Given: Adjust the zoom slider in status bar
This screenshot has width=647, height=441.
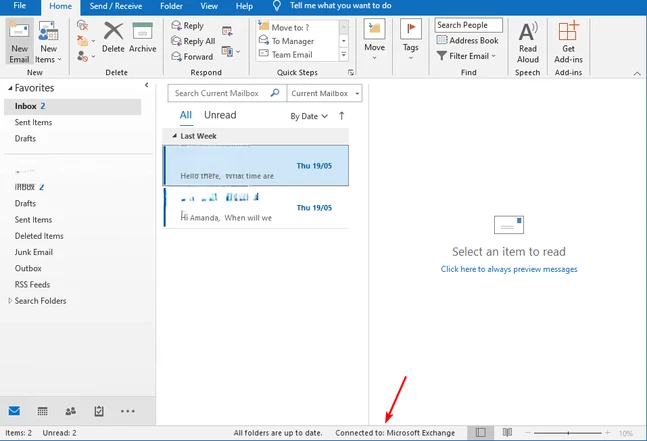Looking at the screenshot, I should point(568,433).
